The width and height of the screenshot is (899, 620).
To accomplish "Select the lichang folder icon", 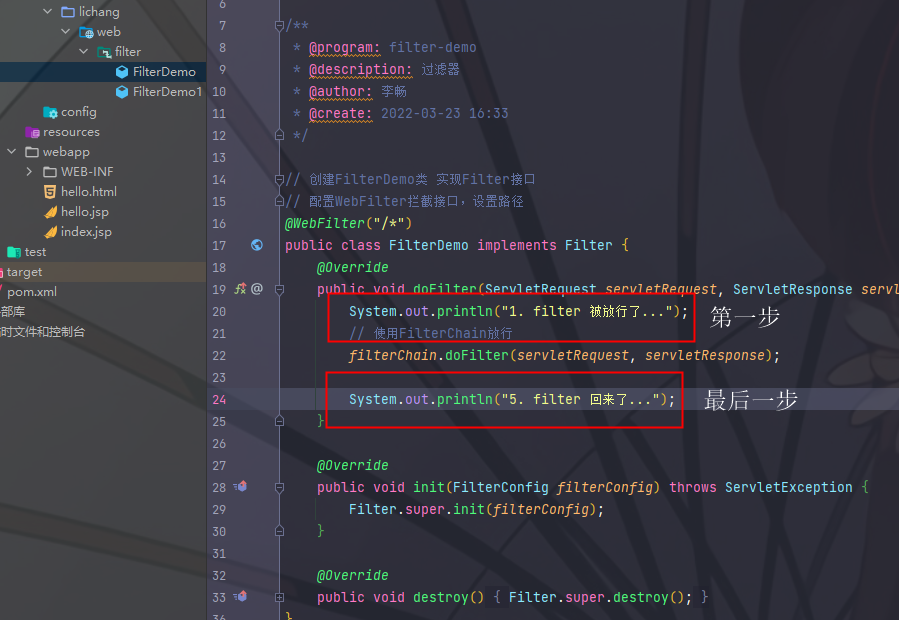I will pos(68,11).
